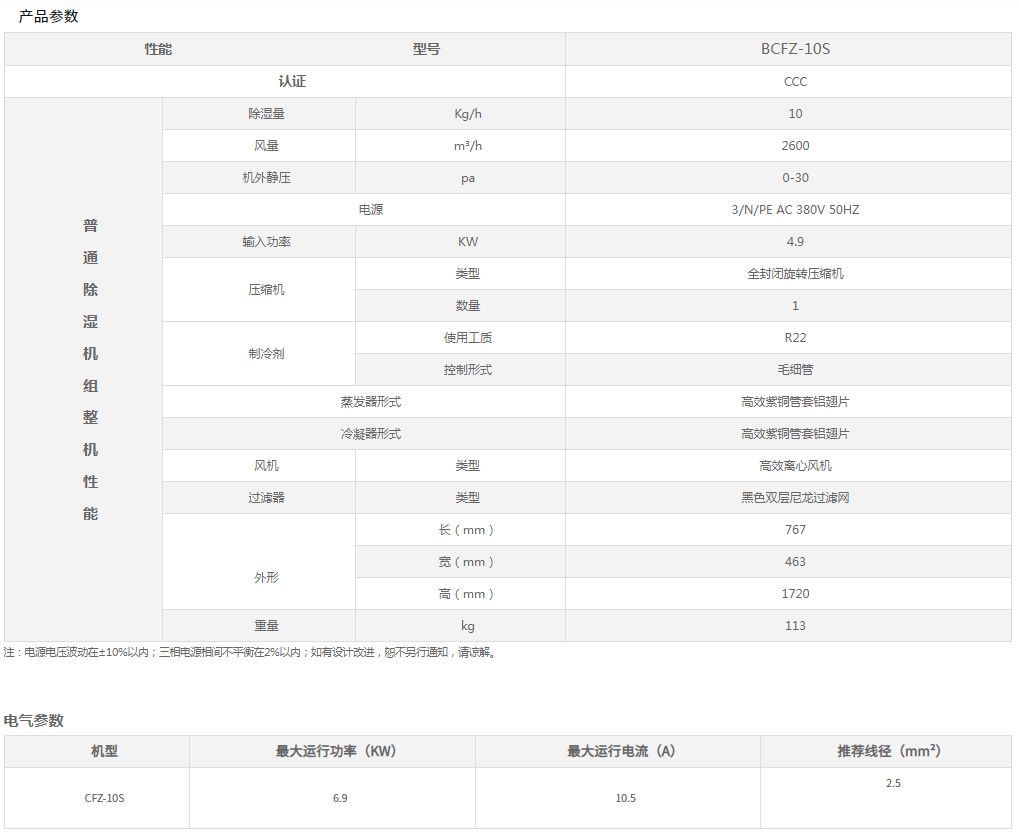Click the max running current value 10.5
Viewport: 1019px width, 836px height.
[625, 798]
